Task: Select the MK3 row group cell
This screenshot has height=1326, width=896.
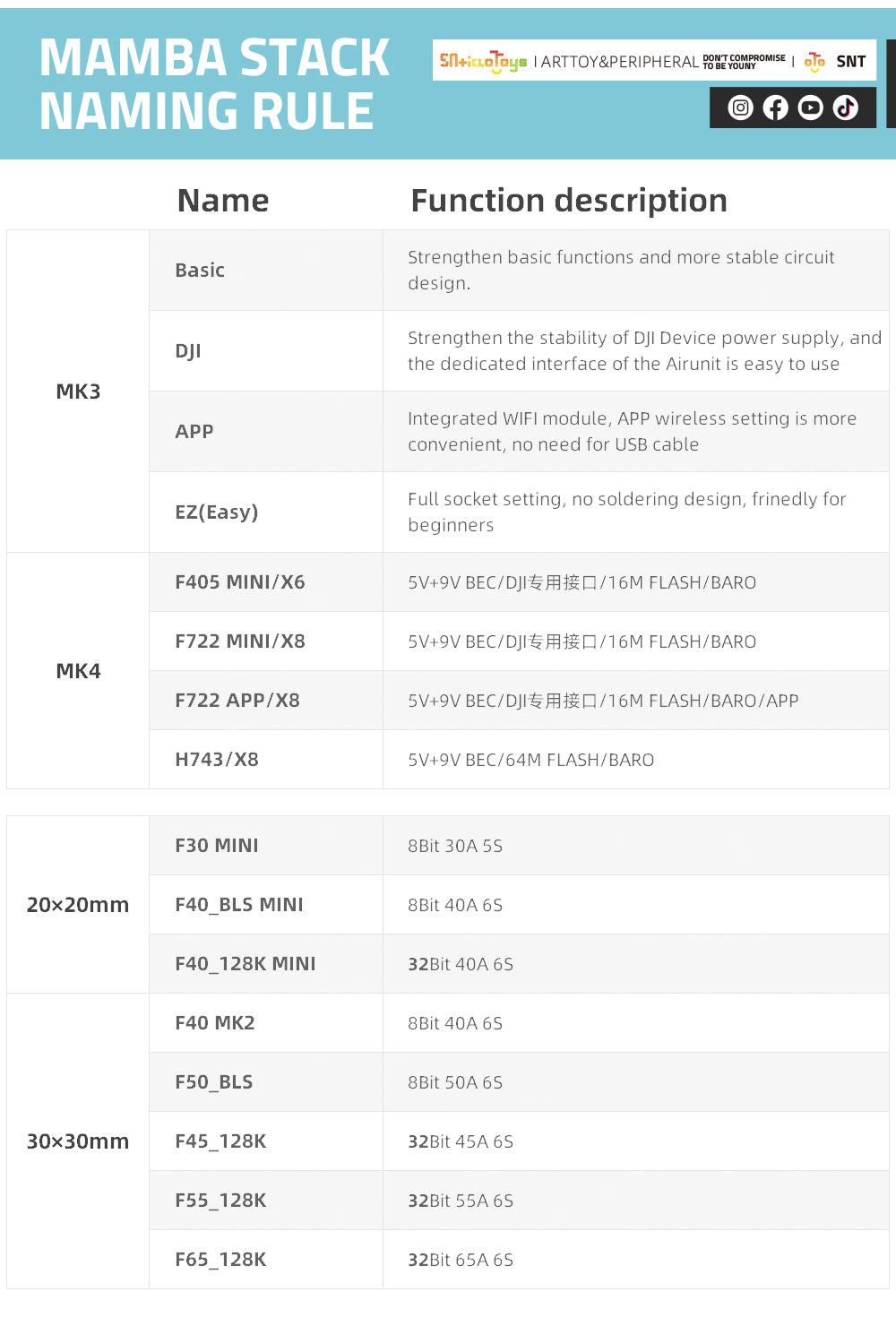Action: [x=78, y=392]
